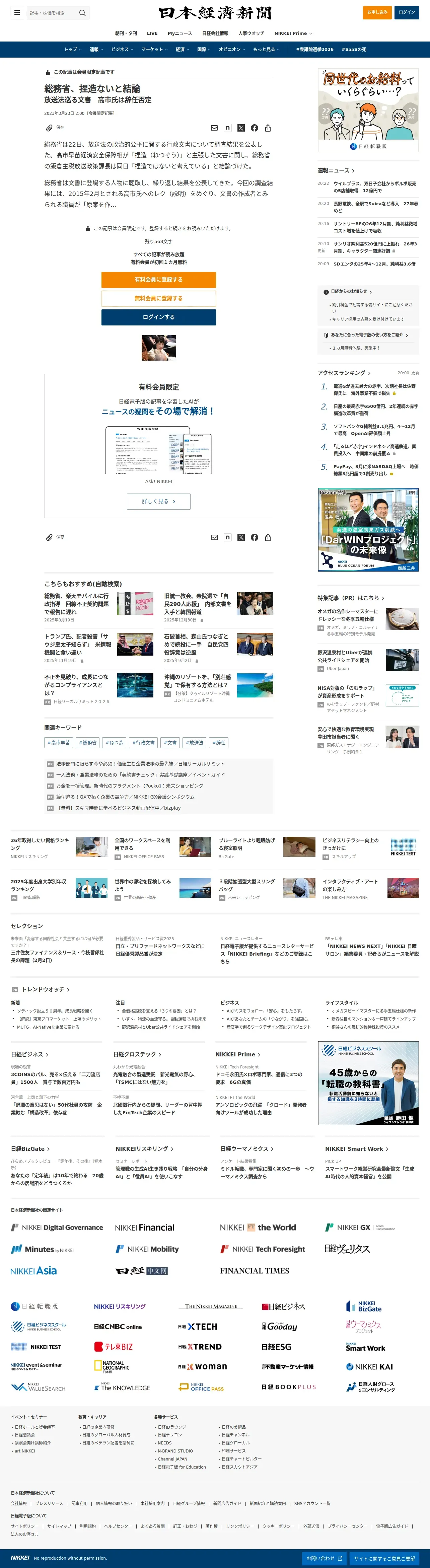Open the 日経 xTECH logo link
The height and width of the screenshot is (1568, 430).
pyautogui.click(x=197, y=1326)
